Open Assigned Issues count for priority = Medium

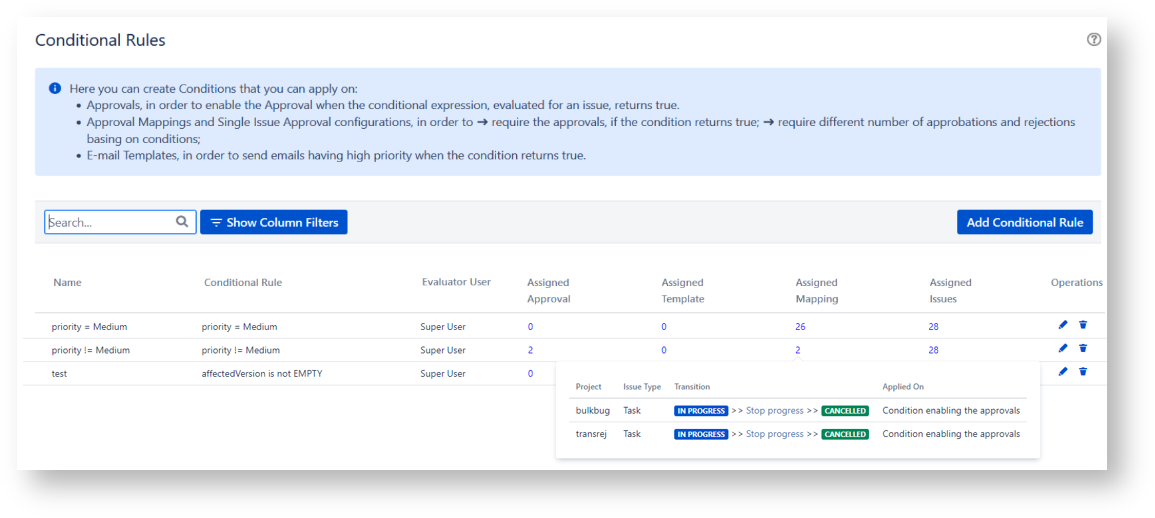tap(933, 327)
